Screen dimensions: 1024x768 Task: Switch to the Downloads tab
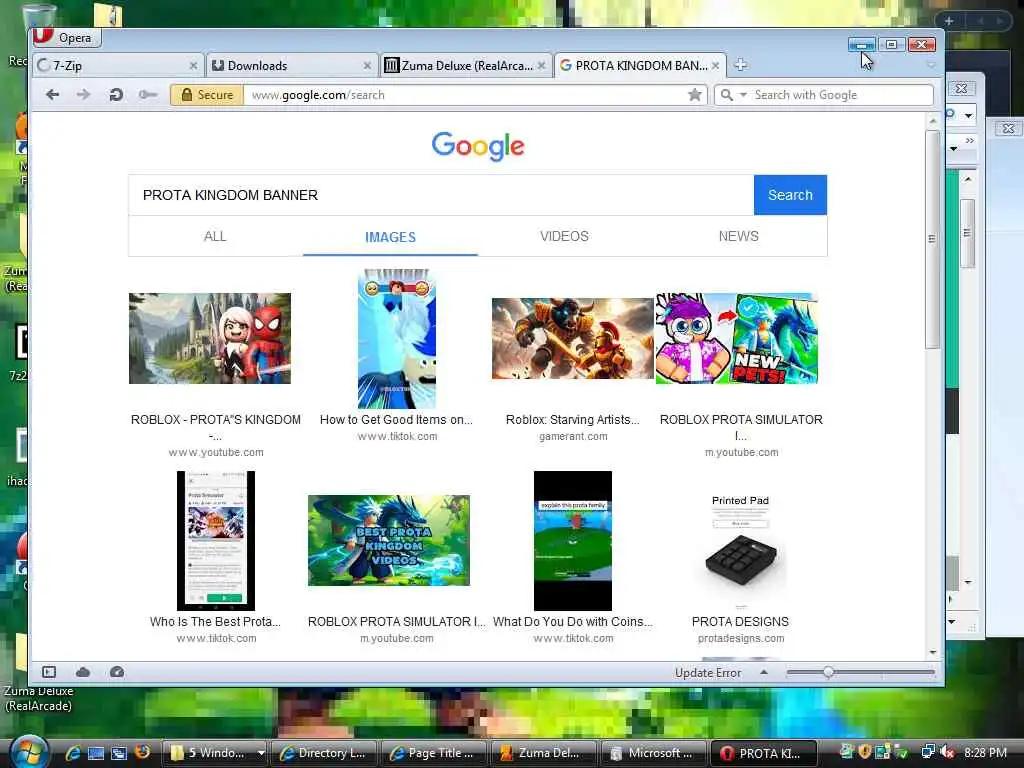291,65
